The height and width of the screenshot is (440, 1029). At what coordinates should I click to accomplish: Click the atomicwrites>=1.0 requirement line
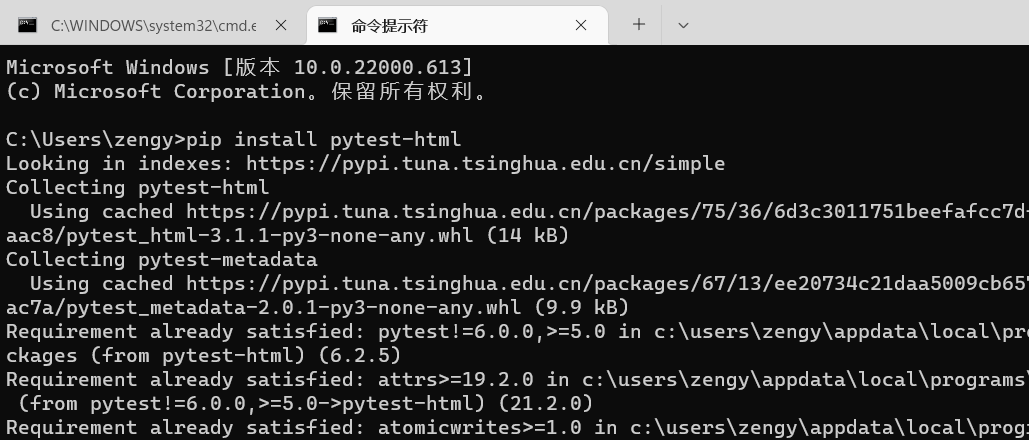point(517,428)
